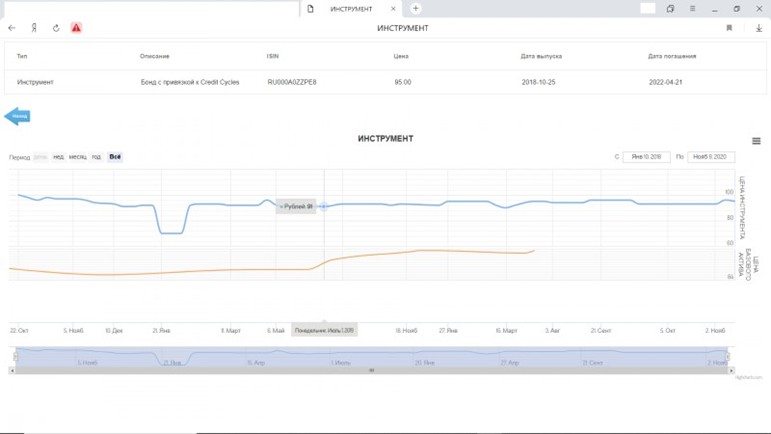The height and width of the screenshot is (434, 771).
Task: Click the blue Назад arrow button
Action: coord(18,116)
